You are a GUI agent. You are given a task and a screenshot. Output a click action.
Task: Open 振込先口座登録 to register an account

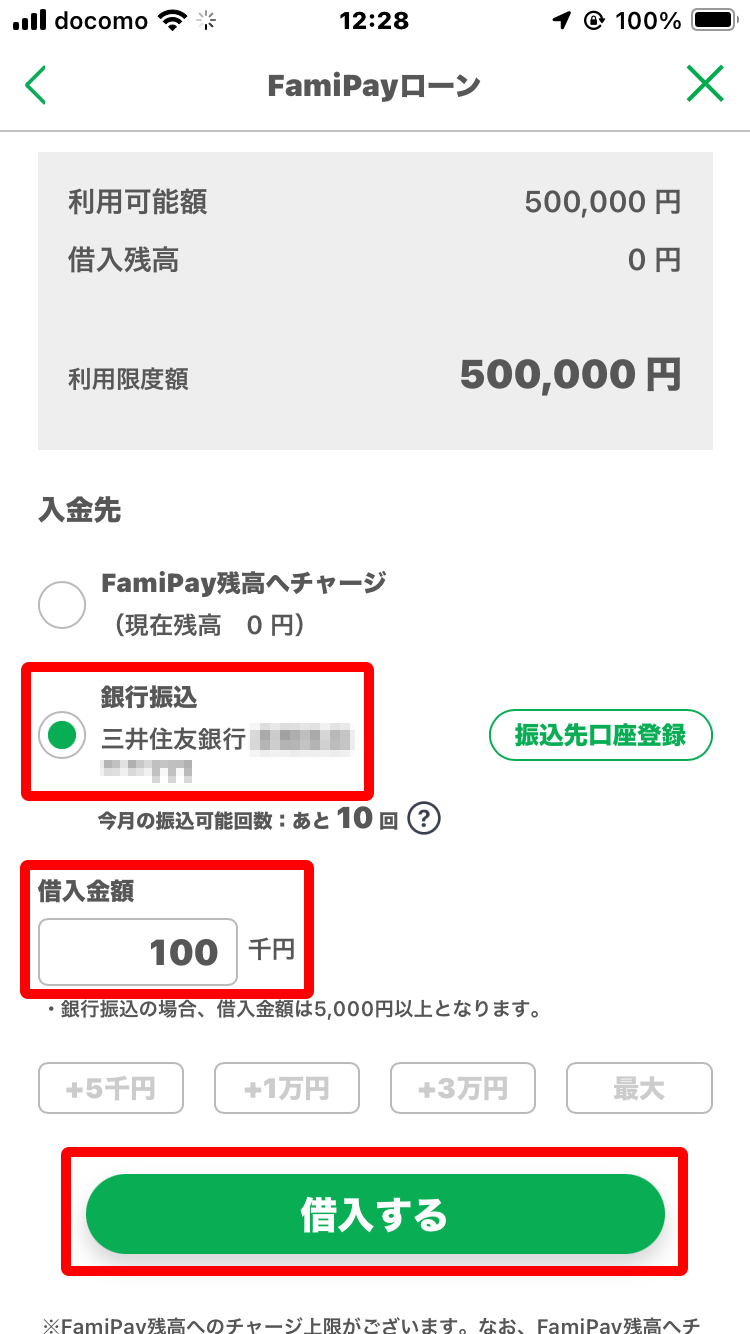tap(600, 734)
